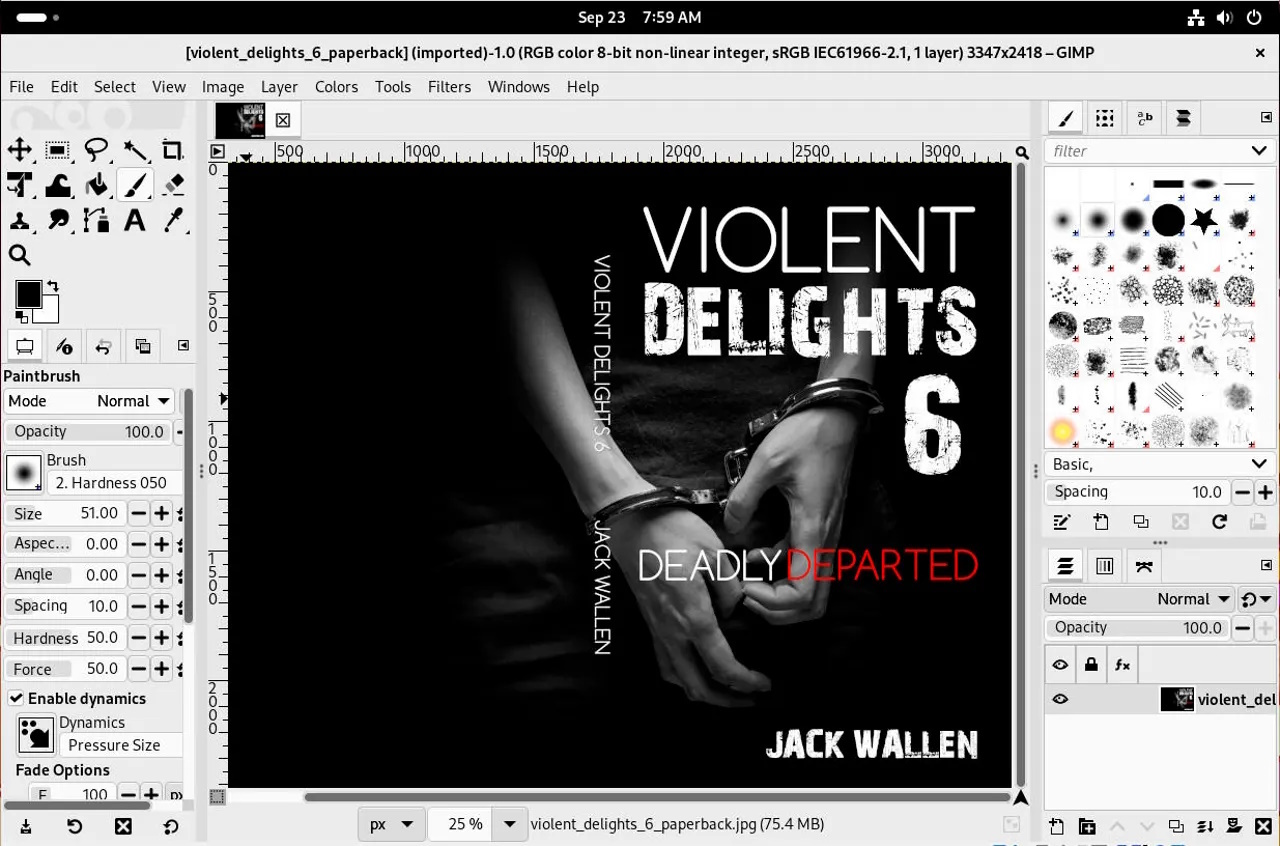1280x846 pixels.
Task: Click the lock column header in Layers
Action: pyautogui.click(x=1091, y=664)
